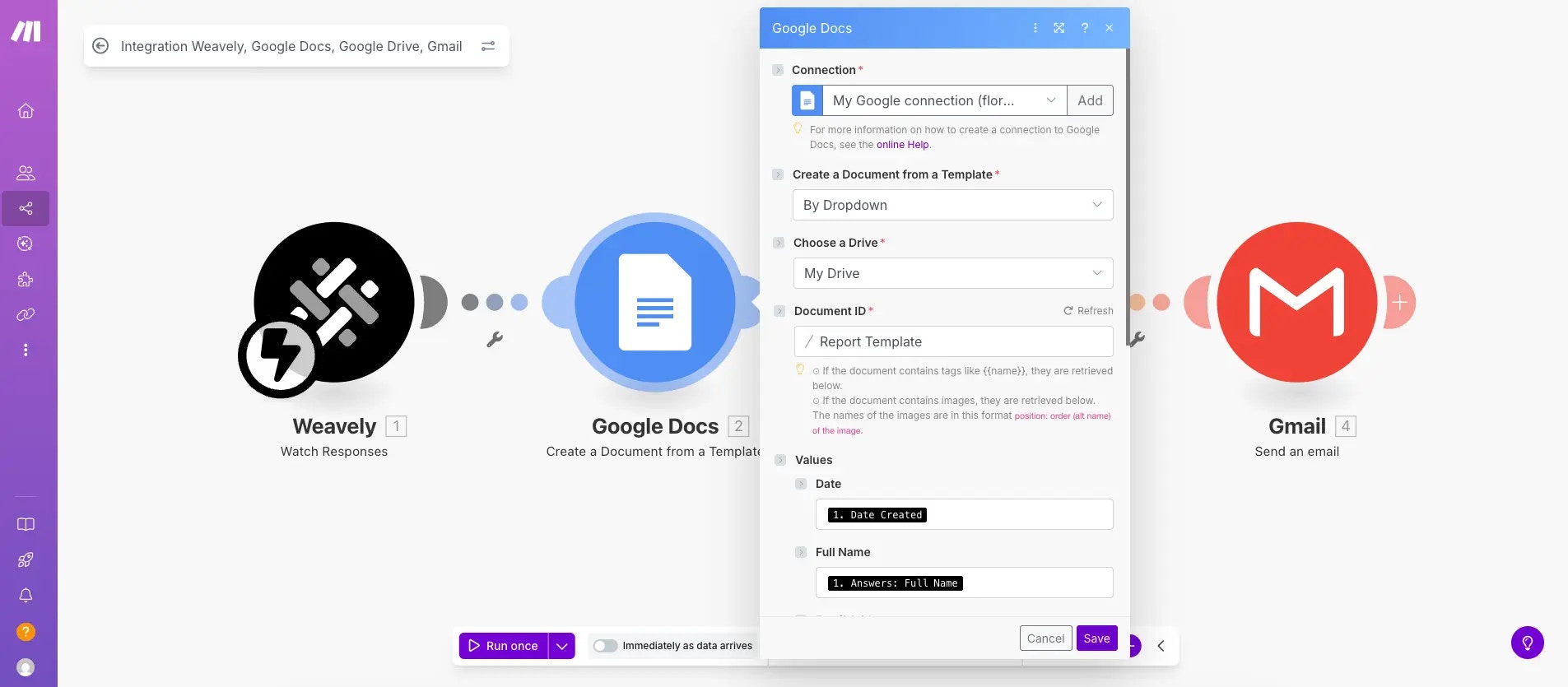1568x687 pixels.
Task: Open the Connections link icon
Action: tap(26, 314)
